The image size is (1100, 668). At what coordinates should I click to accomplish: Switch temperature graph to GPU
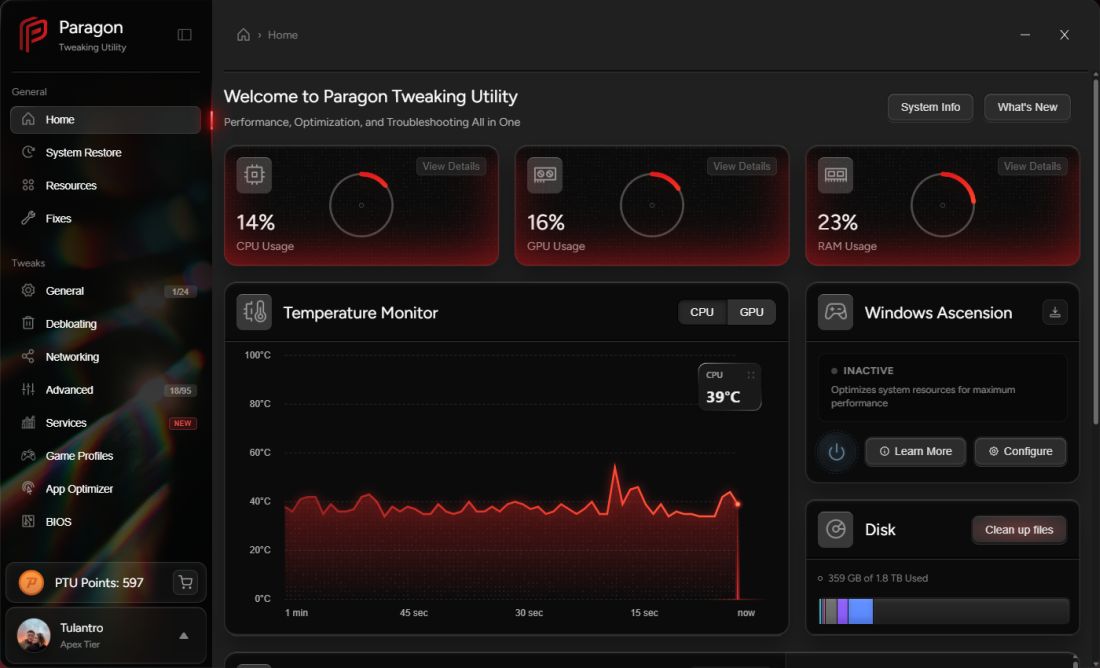[x=751, y=312]
